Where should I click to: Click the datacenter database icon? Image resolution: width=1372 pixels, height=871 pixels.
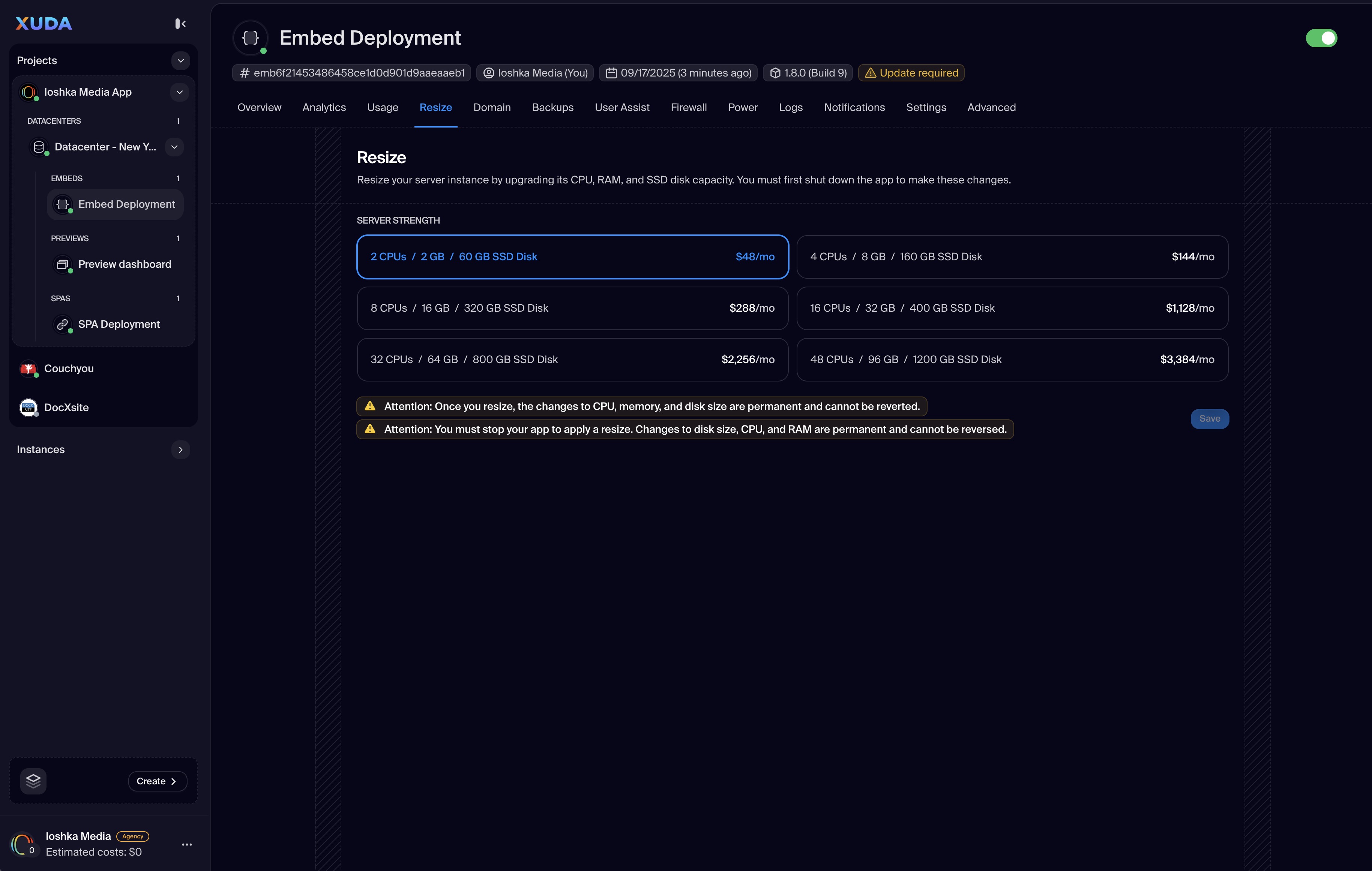click(39, 147)
